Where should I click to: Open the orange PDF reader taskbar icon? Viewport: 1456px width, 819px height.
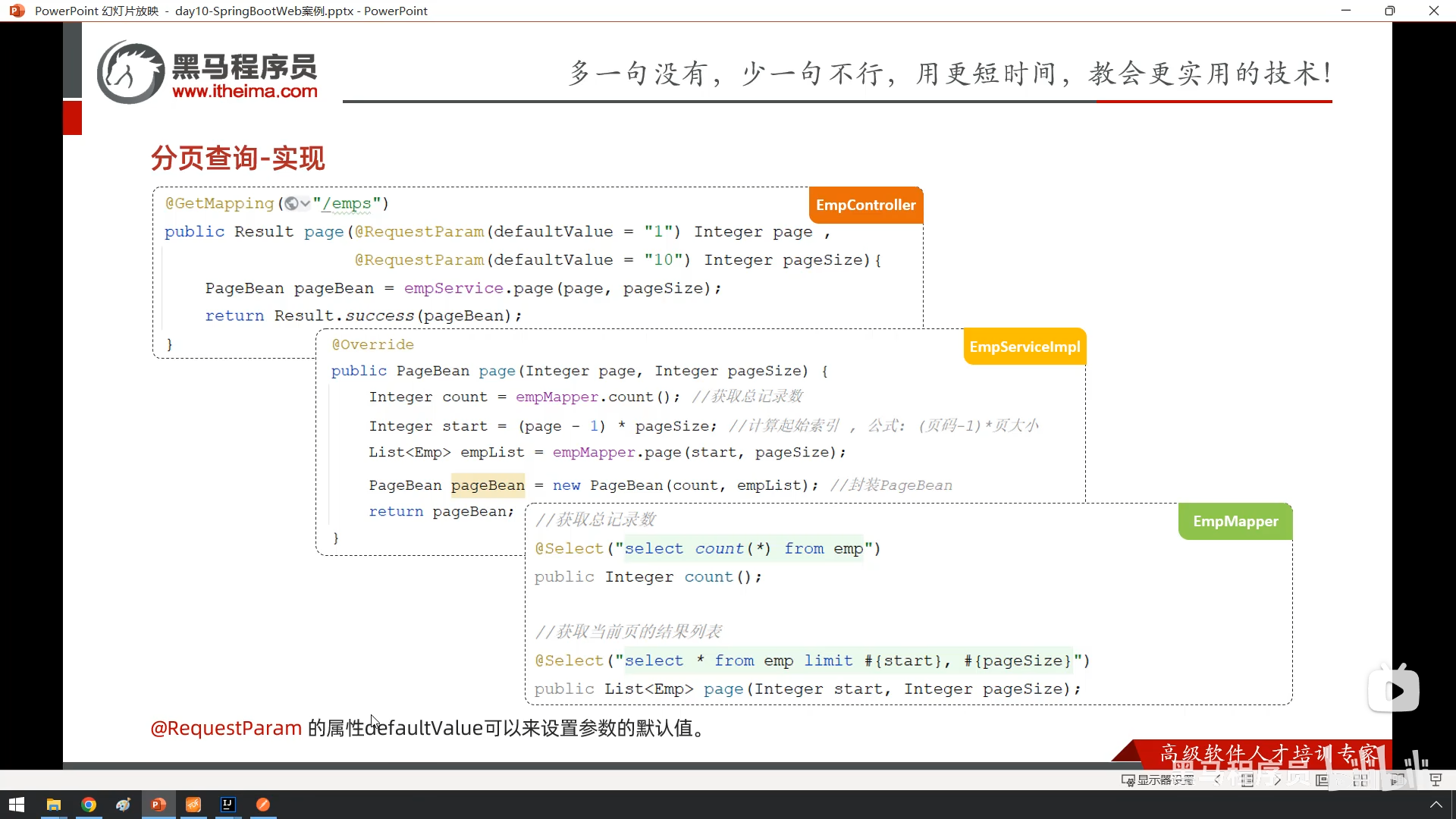[193, 805]
